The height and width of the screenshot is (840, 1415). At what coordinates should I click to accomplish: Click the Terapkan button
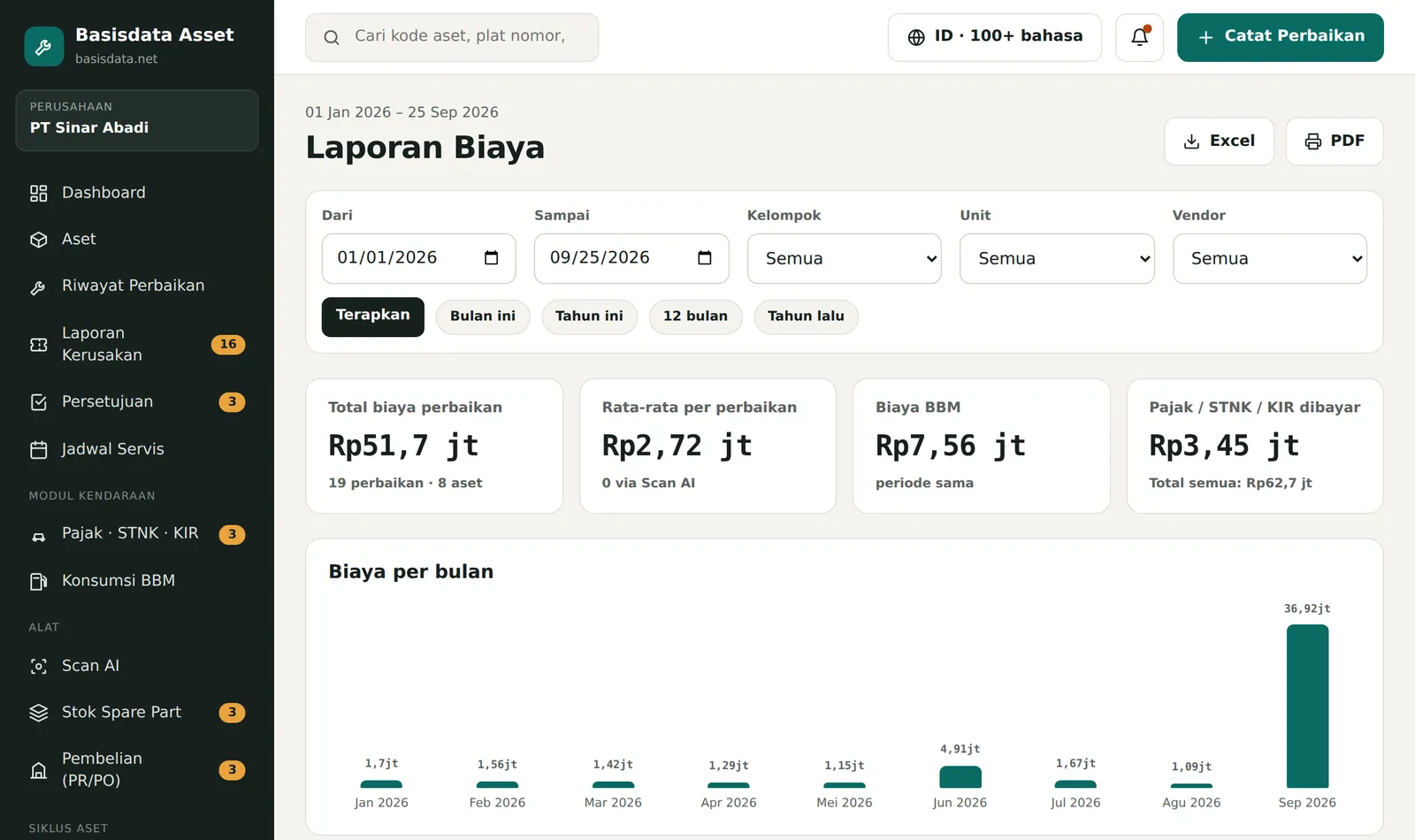coord(372,317)
